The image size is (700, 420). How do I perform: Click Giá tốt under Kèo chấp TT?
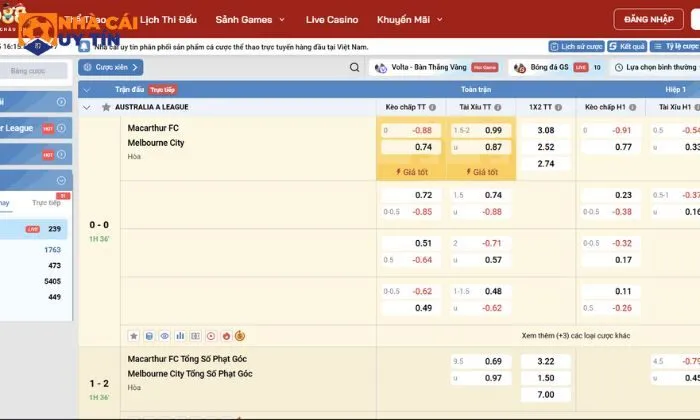click(411, 172)
